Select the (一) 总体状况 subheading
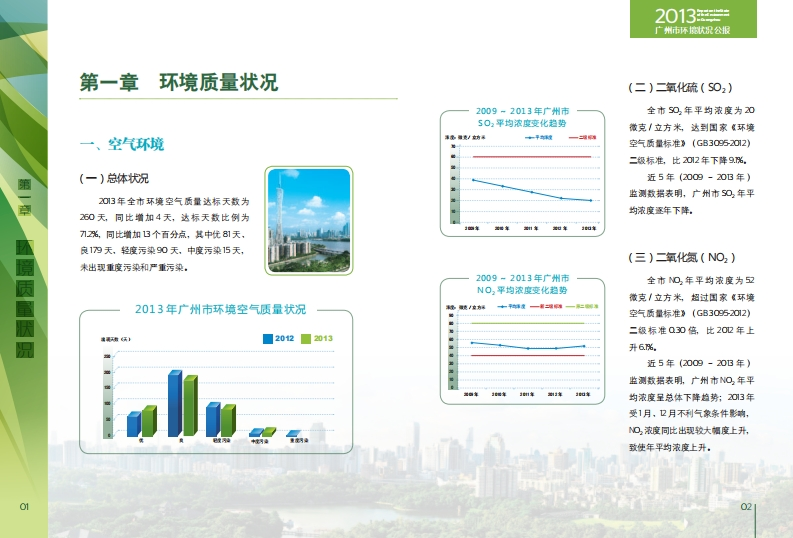Screen dimensions: 793x538 pyautogui.click(x=114, y=179)
